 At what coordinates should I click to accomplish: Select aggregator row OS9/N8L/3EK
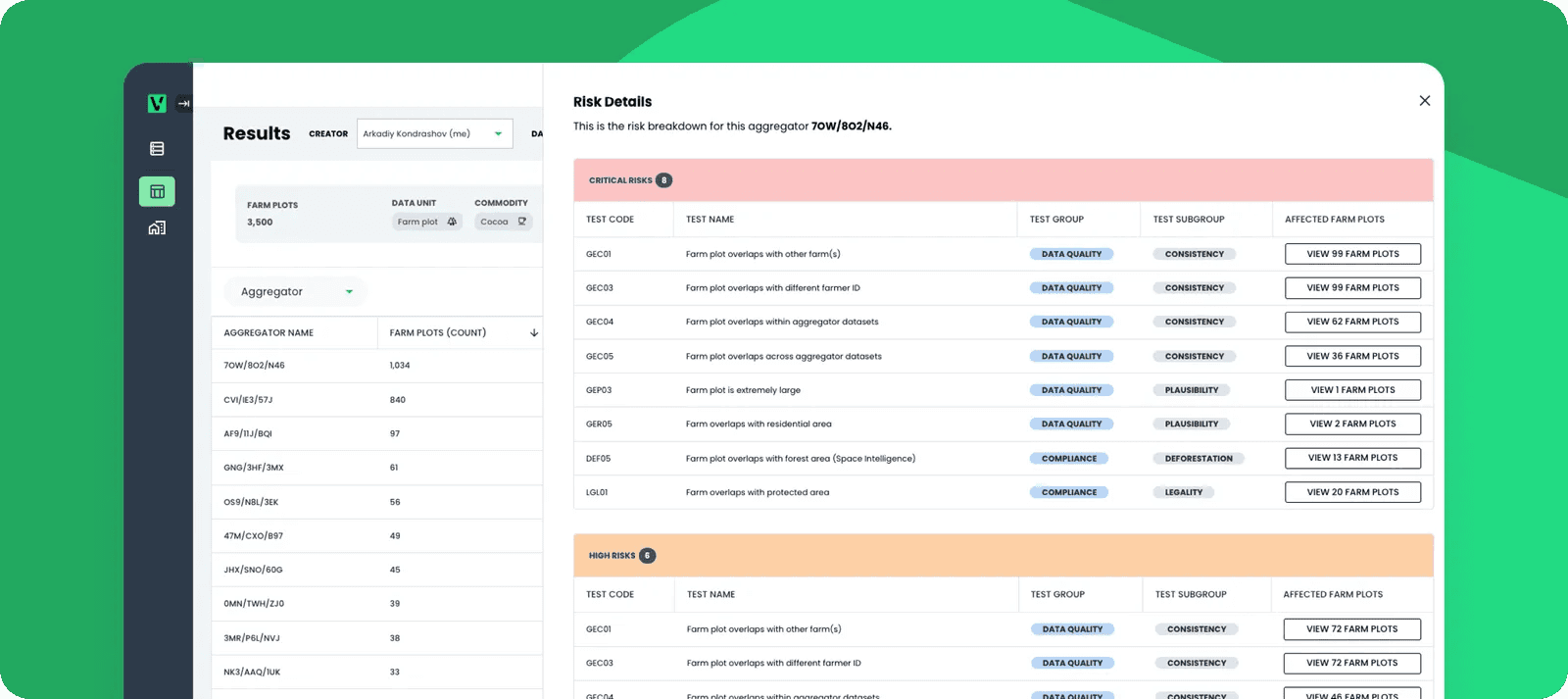pos(377,502)
